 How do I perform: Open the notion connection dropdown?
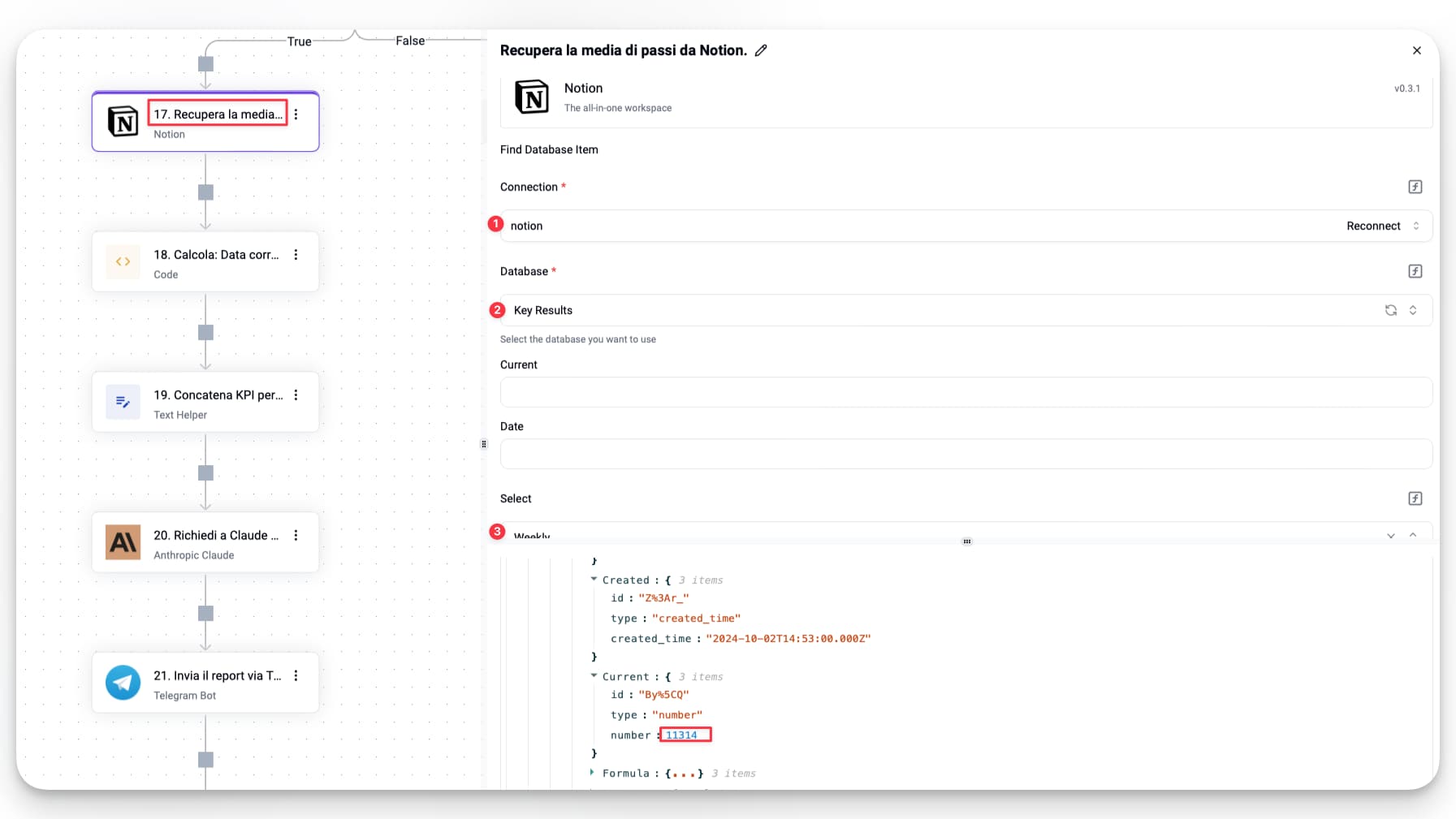point(1416,226)
